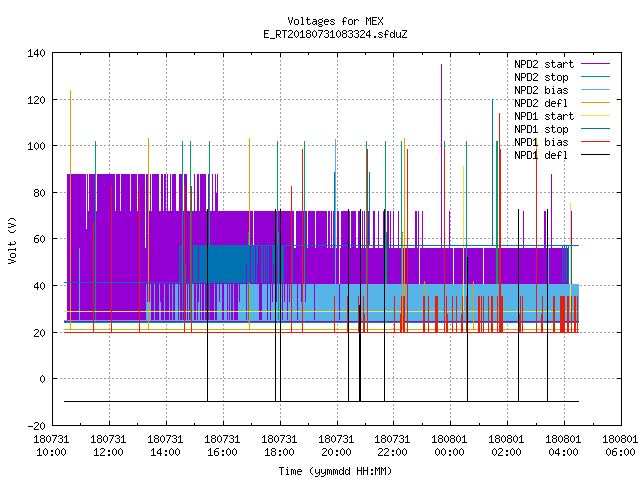Click the 180731 20:00 time tick label
Viewport: 640px width, 480px height.
(x=336, y=446)
